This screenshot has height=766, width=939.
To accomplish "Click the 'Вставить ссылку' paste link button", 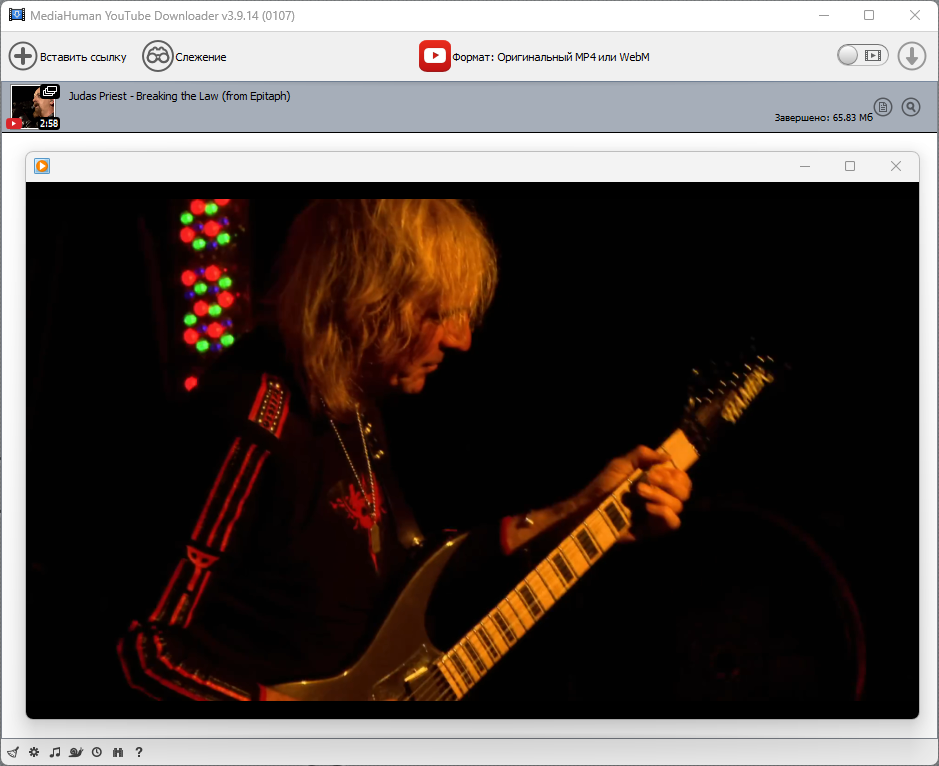I will click(x=68, y=57).
